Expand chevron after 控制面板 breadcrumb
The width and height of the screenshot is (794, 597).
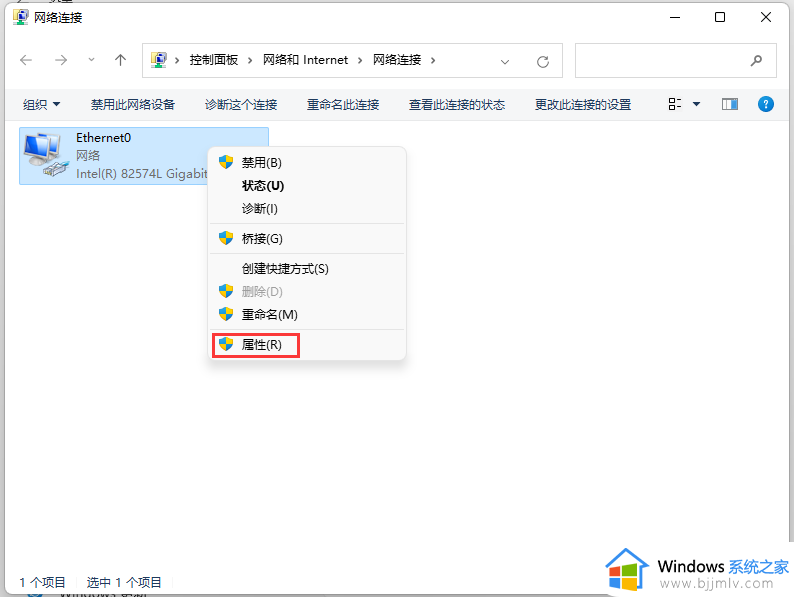coord(250,61)
